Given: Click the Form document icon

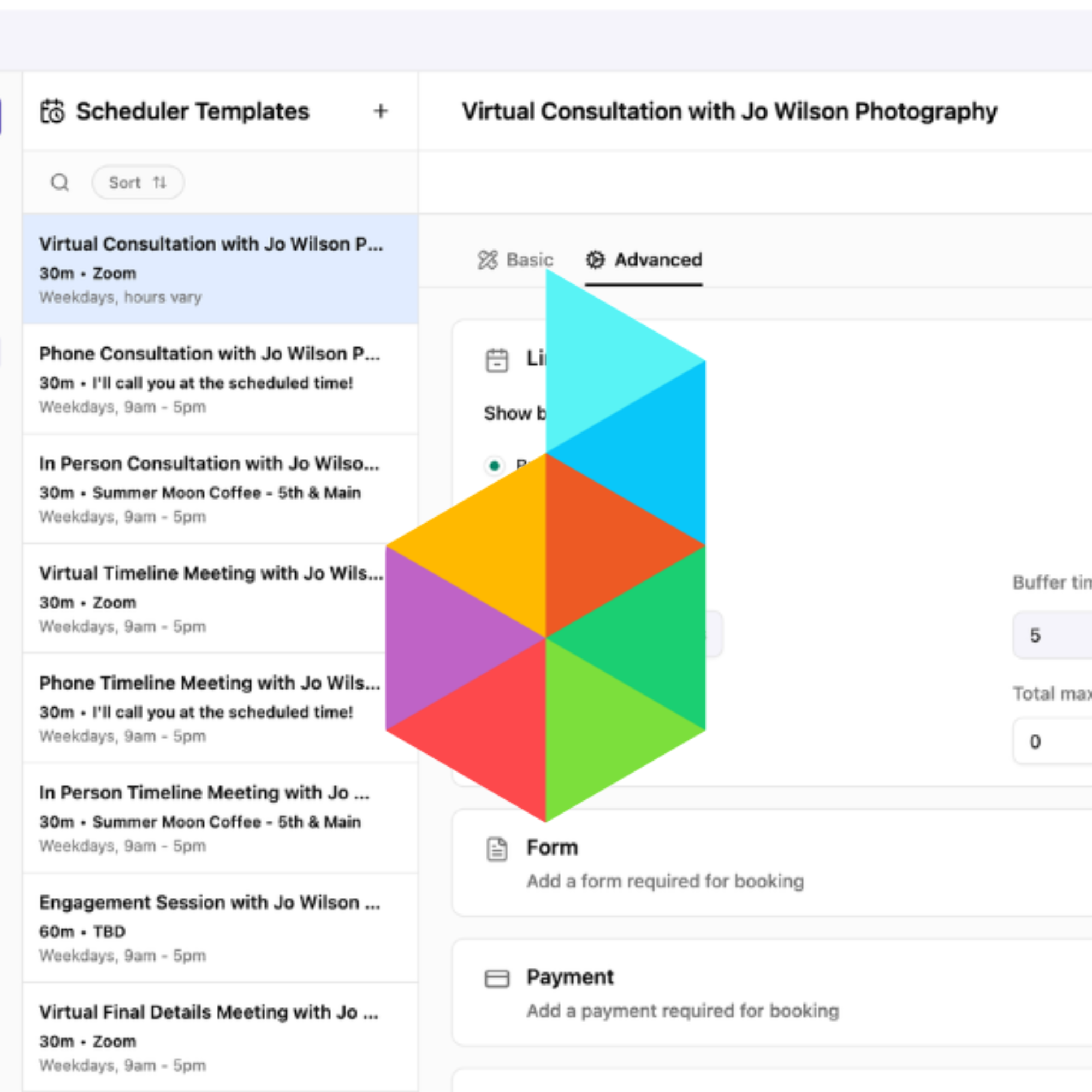Looking at the screenshot, I should tap(497, 849).
